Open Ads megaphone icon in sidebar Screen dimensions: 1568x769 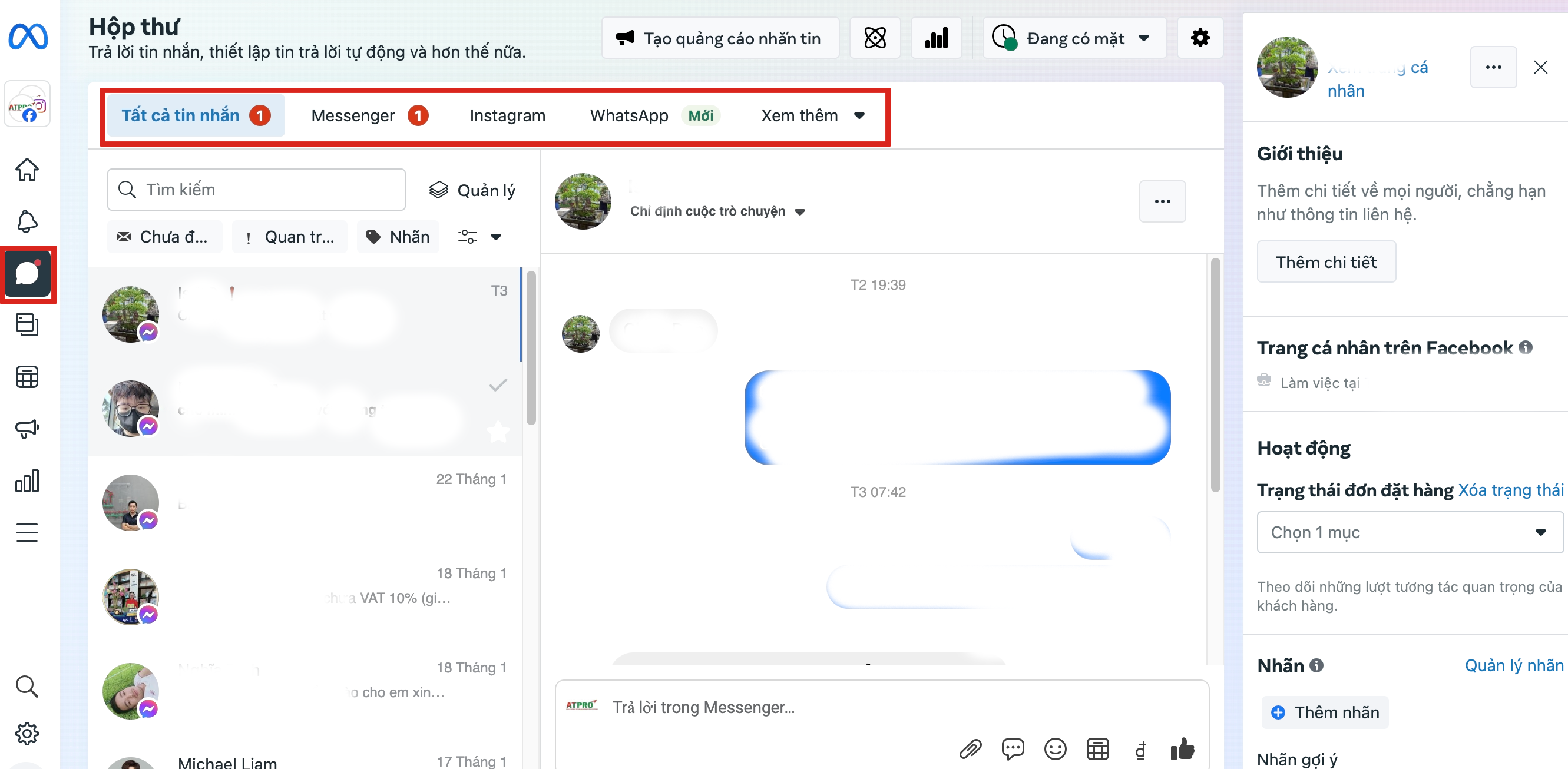(x=28, y=429)
